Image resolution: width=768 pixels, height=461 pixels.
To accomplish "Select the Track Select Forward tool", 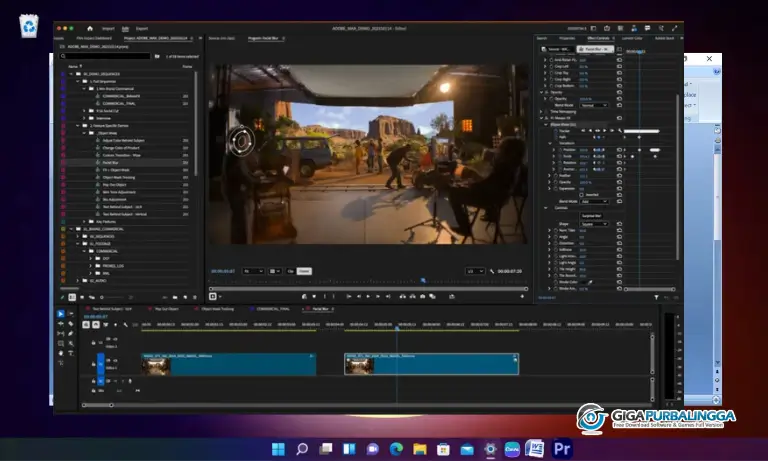I will point(71,314).
